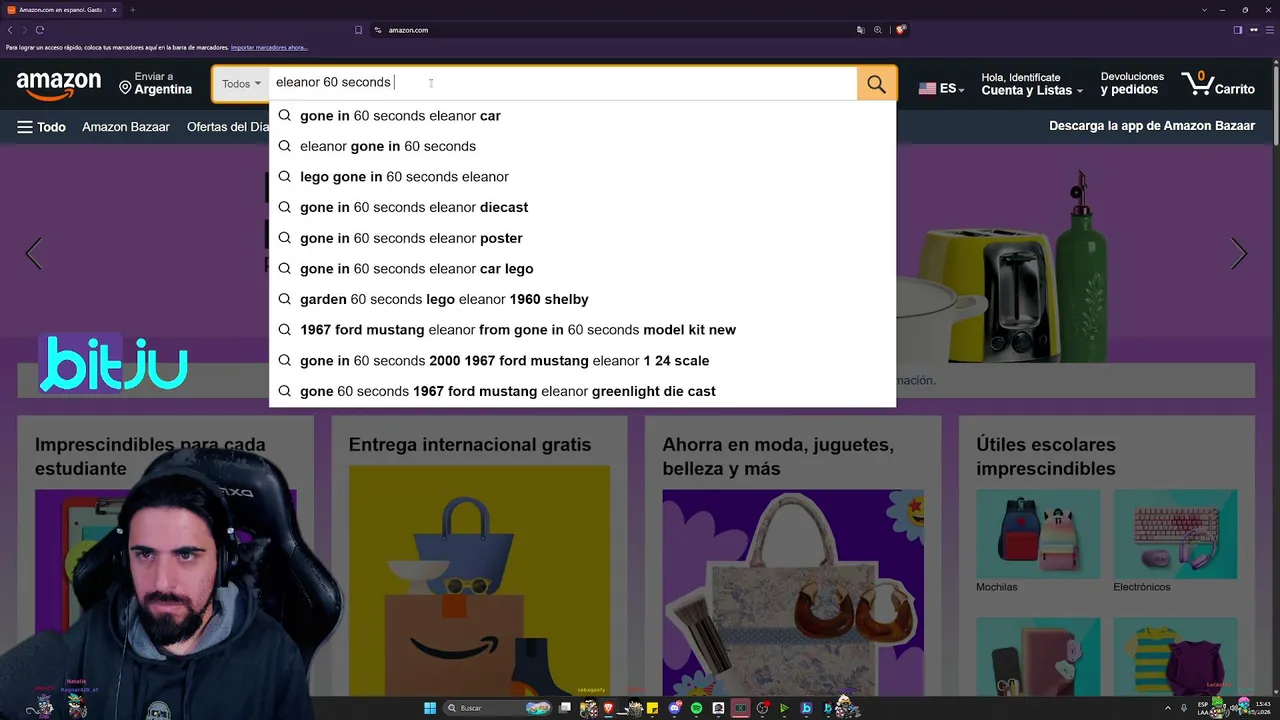Image resolution: width=1280 pixels, height=720 pixels.
Task: Click the Amazon Bazaar nav link
Action: (x=126, y=127)
